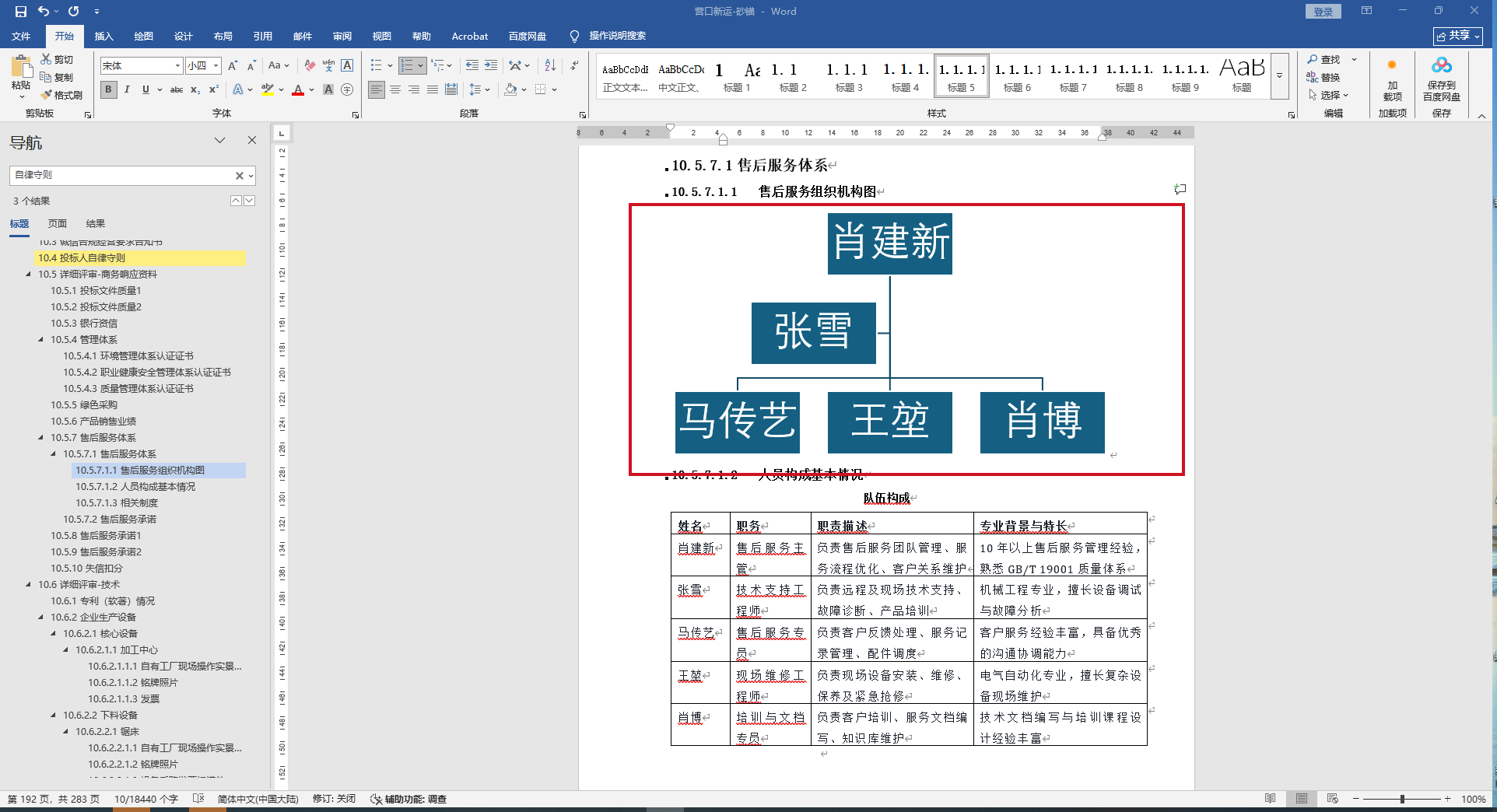The image size is (1497, 812).
Task: Click the Format Painter (格式刷) icon
Action: click(x=47, y=95)
